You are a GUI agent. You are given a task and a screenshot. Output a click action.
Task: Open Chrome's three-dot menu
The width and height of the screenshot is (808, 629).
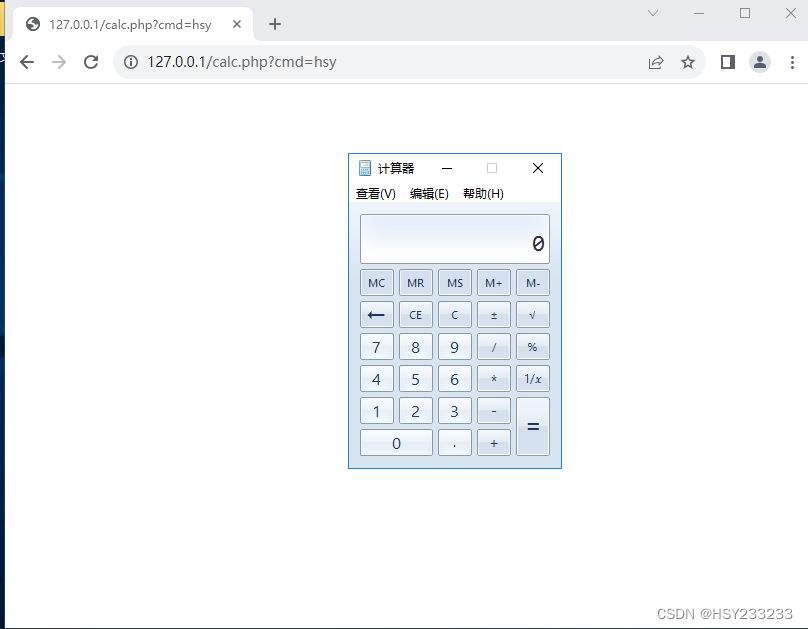pyautogui.click(x=793, y=61)
